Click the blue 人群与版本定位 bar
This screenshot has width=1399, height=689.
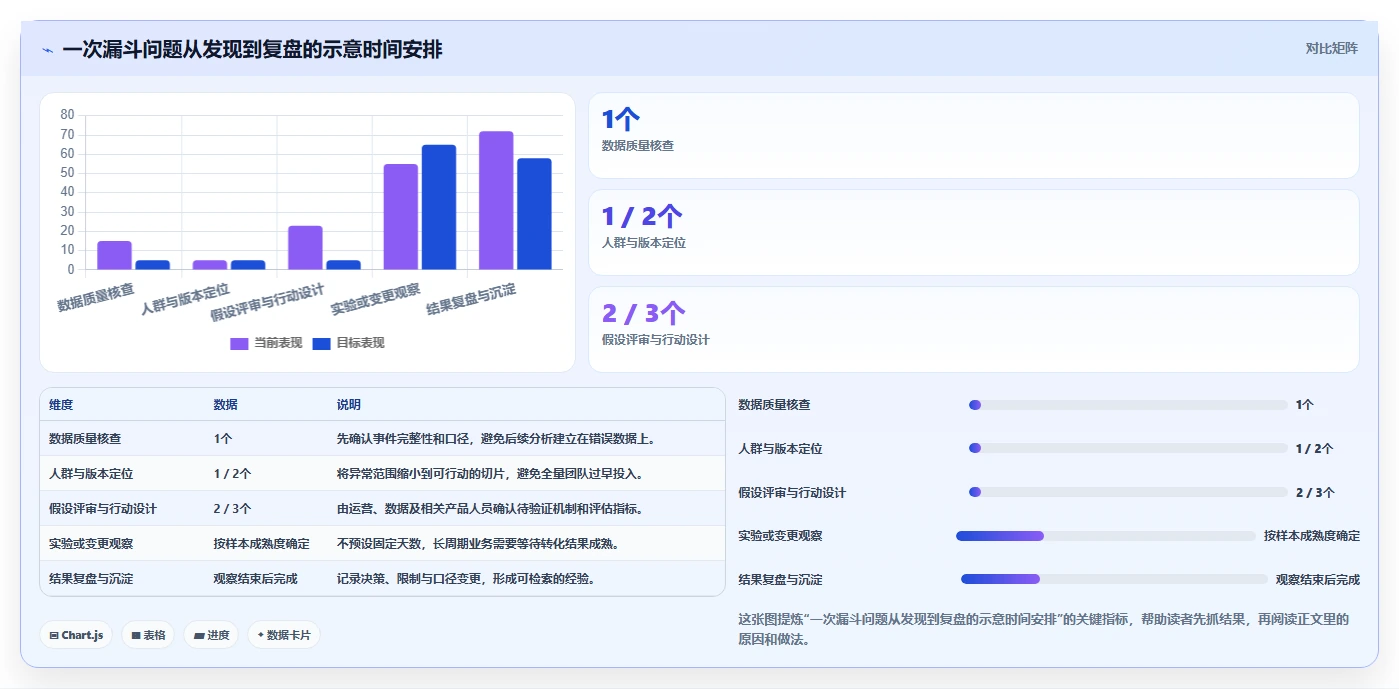[x=247, y=264]
